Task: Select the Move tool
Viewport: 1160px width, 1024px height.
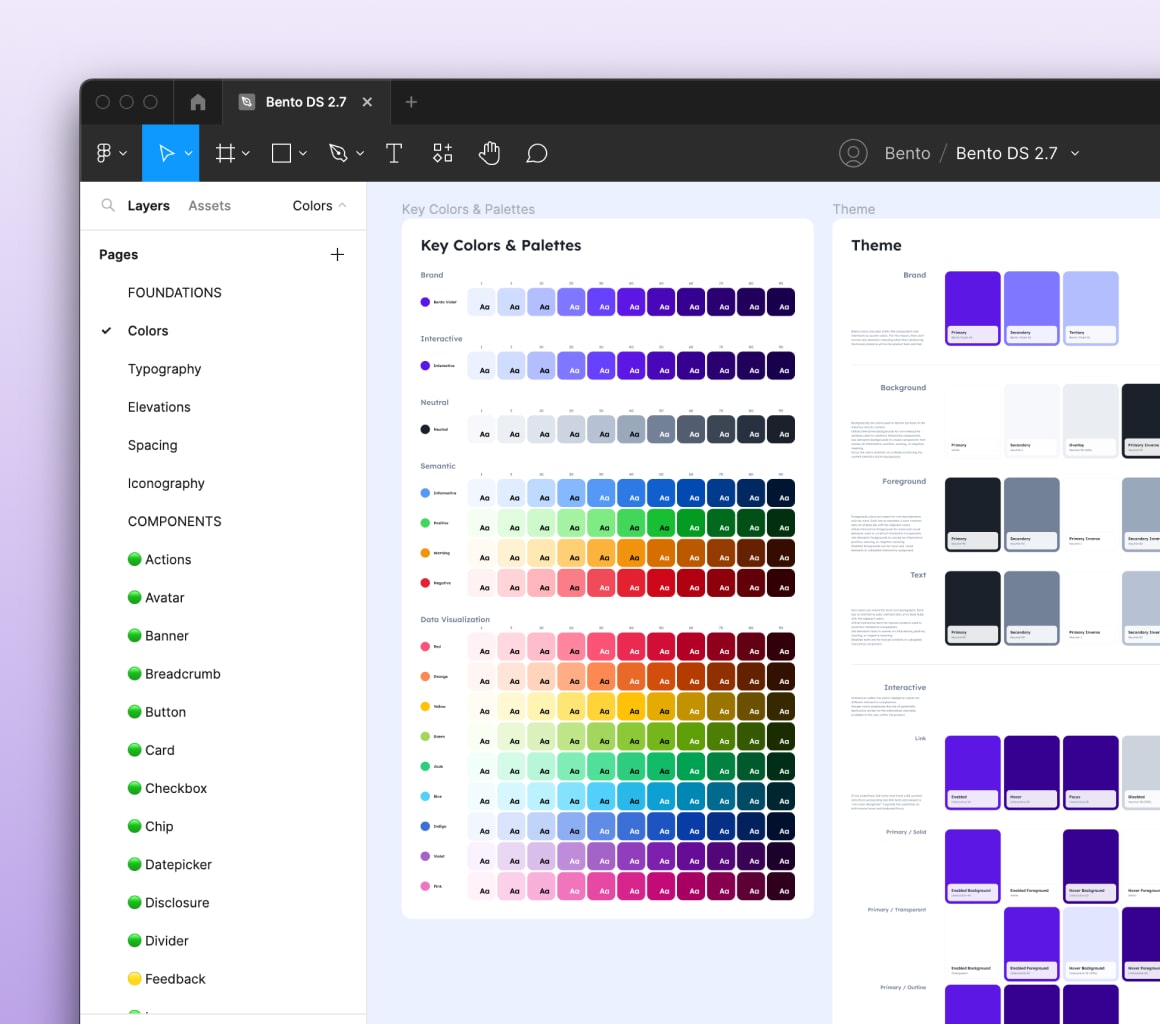Action: [x=165, y=152]
